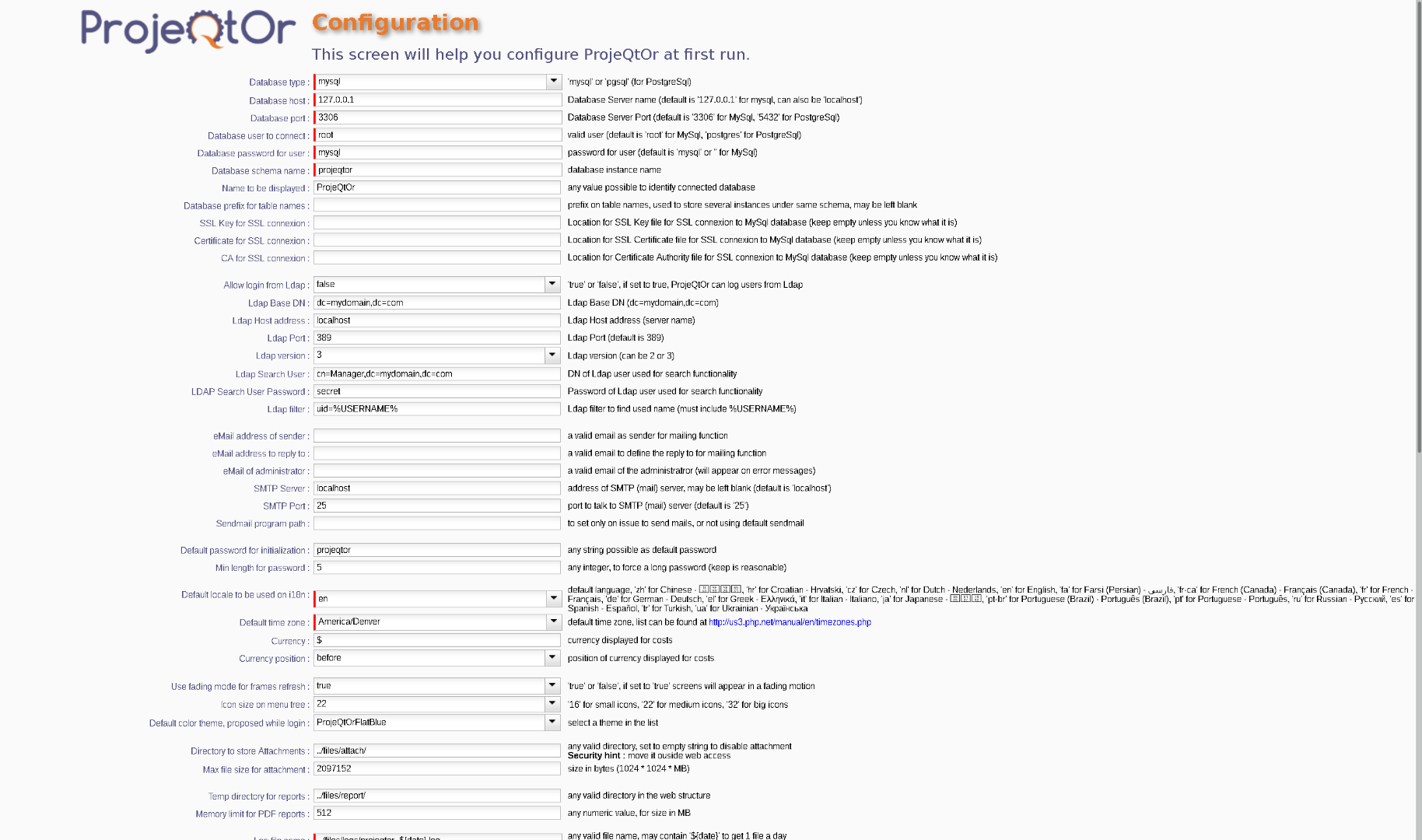Click the "Ldap version (can be 2 or 3)" description
1422x840 pixels.
pyautogui.click(x=621, y=355)
